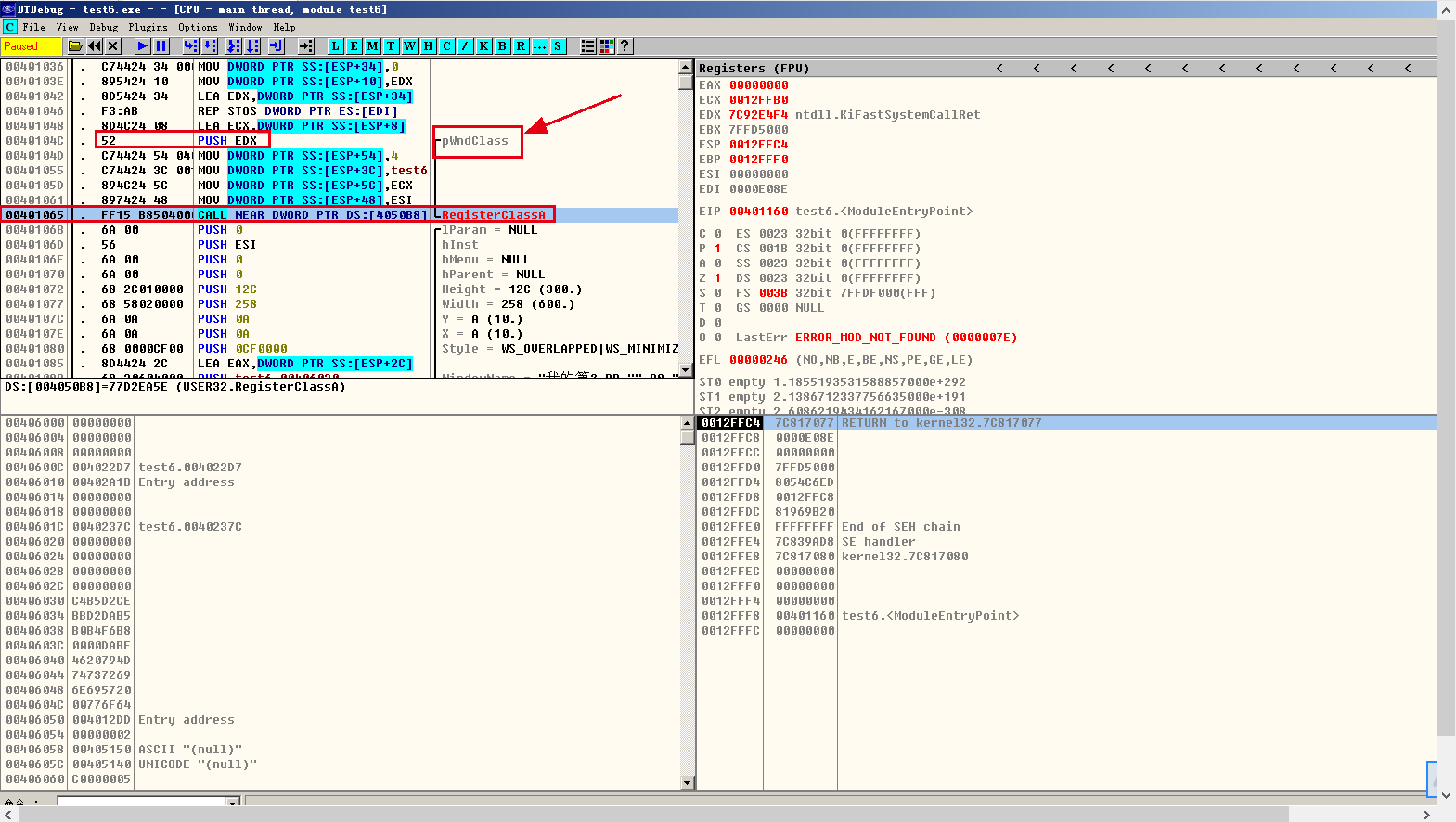Image resolution: width=1456 pixels, height=822 pixels.
Task: Click the Step over toolbar icon
Action: coord(210,45)
